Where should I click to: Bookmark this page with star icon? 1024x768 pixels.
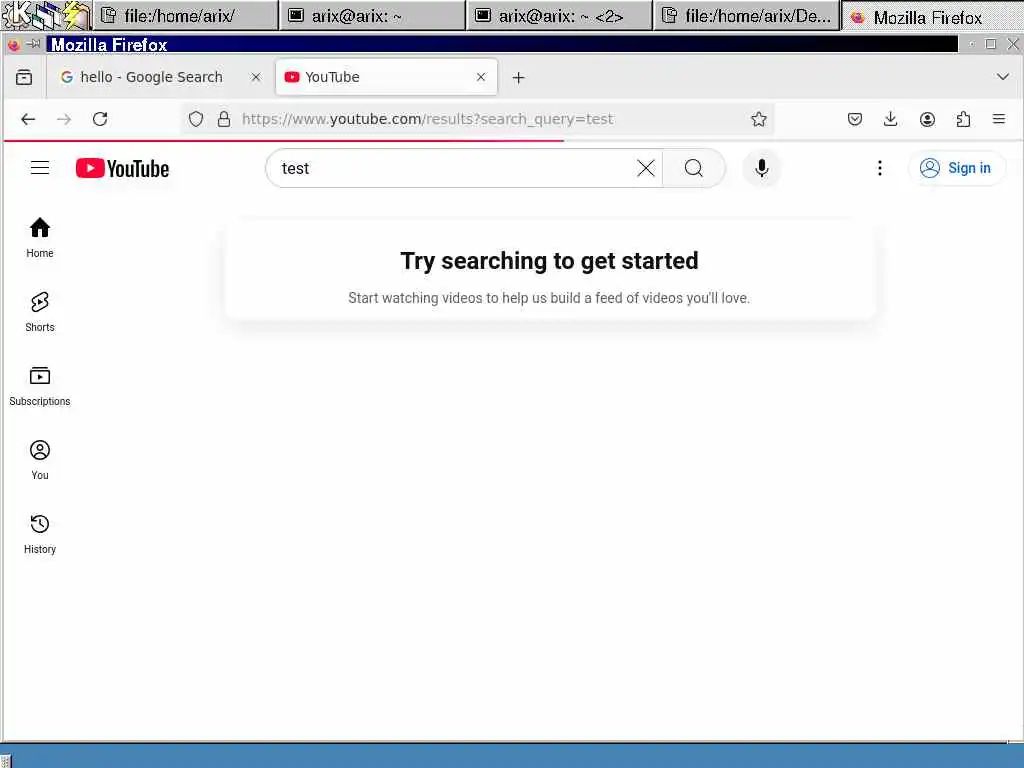(758, 119)
